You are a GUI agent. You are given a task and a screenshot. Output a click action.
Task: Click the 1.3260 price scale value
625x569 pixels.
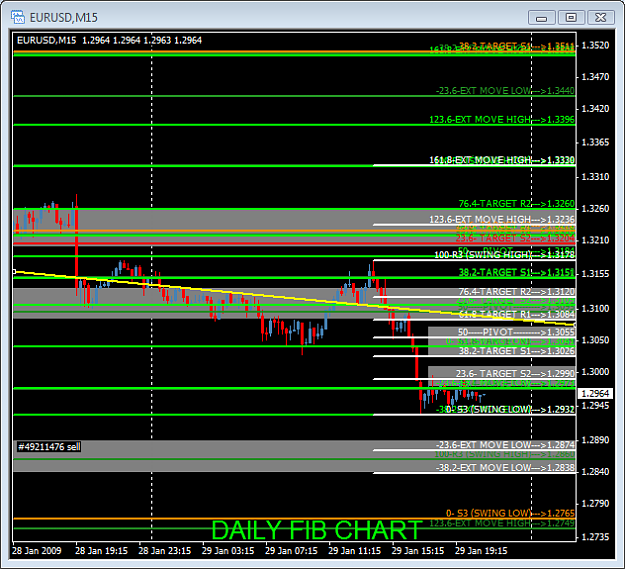point(596,209)
